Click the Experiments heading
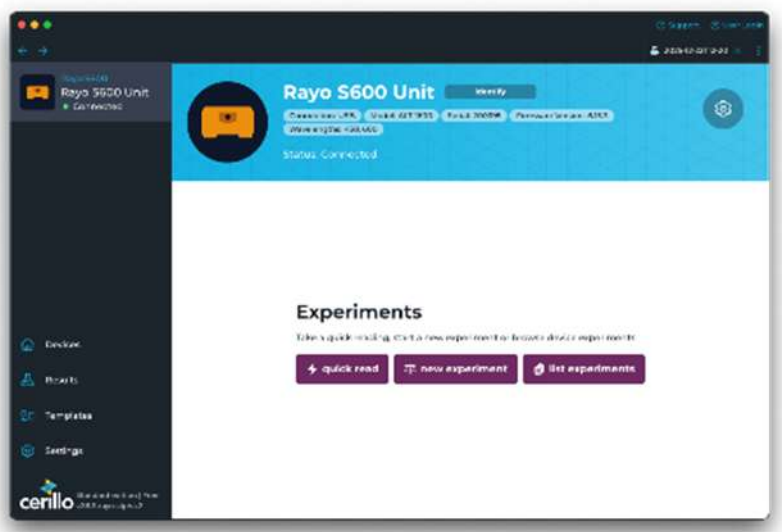Screen dimensions: 782x532 (359, 312)
